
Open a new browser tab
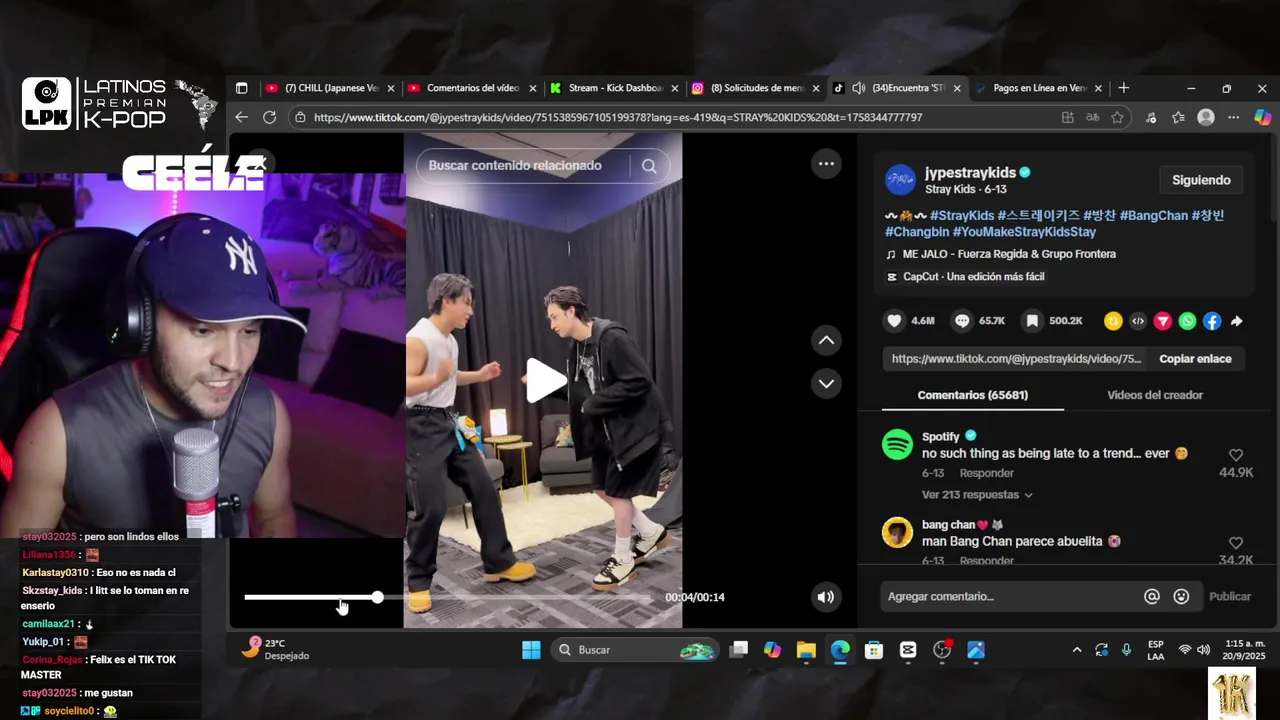pos(1124,88)
